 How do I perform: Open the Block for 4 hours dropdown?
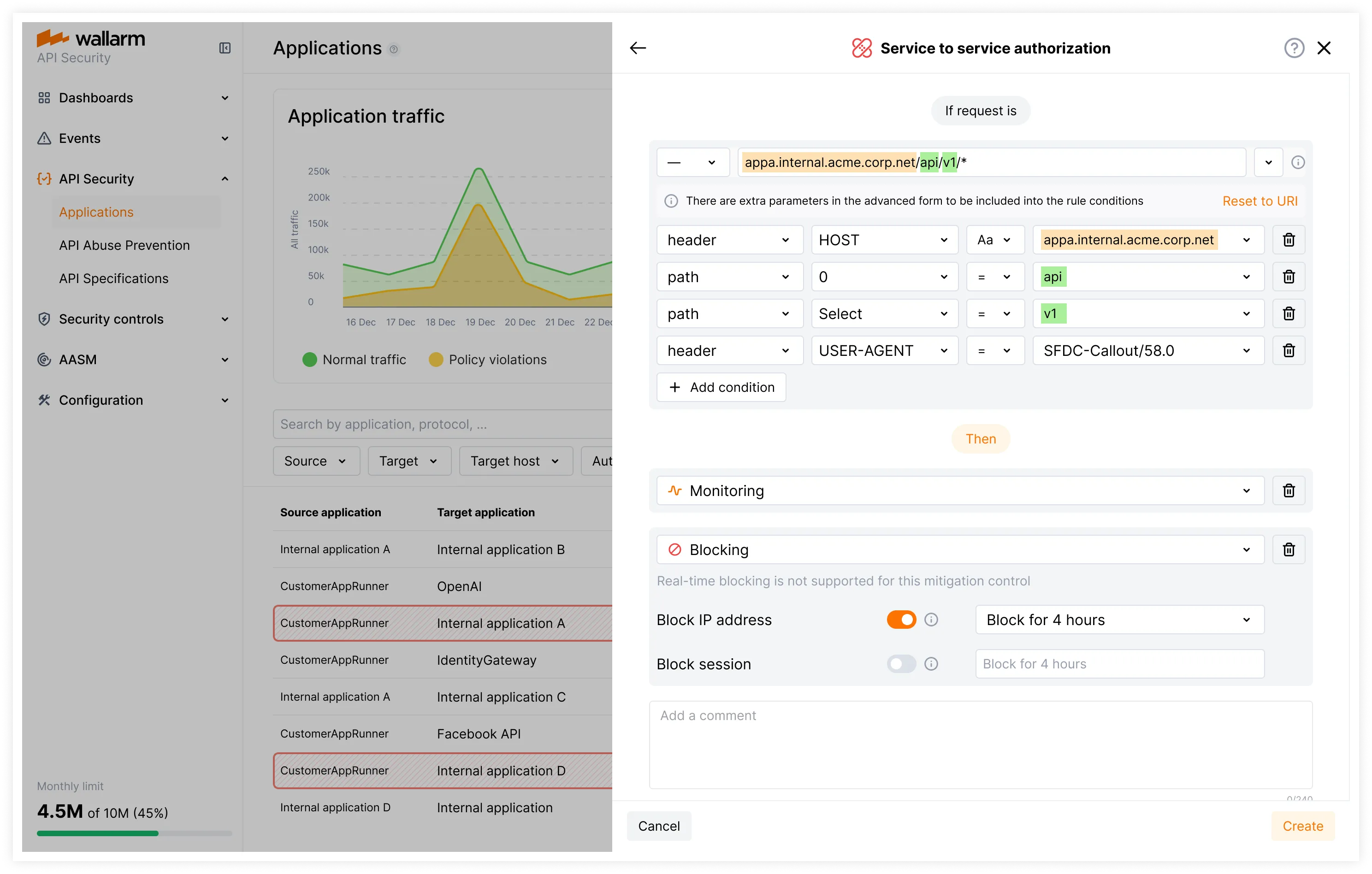coord(1120,620)
